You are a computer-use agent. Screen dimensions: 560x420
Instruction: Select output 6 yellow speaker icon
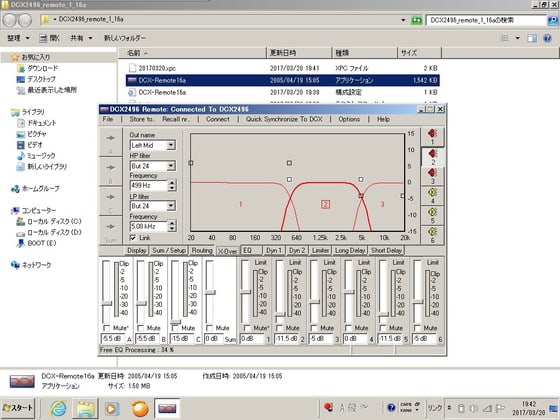click(x=432, y=235)
